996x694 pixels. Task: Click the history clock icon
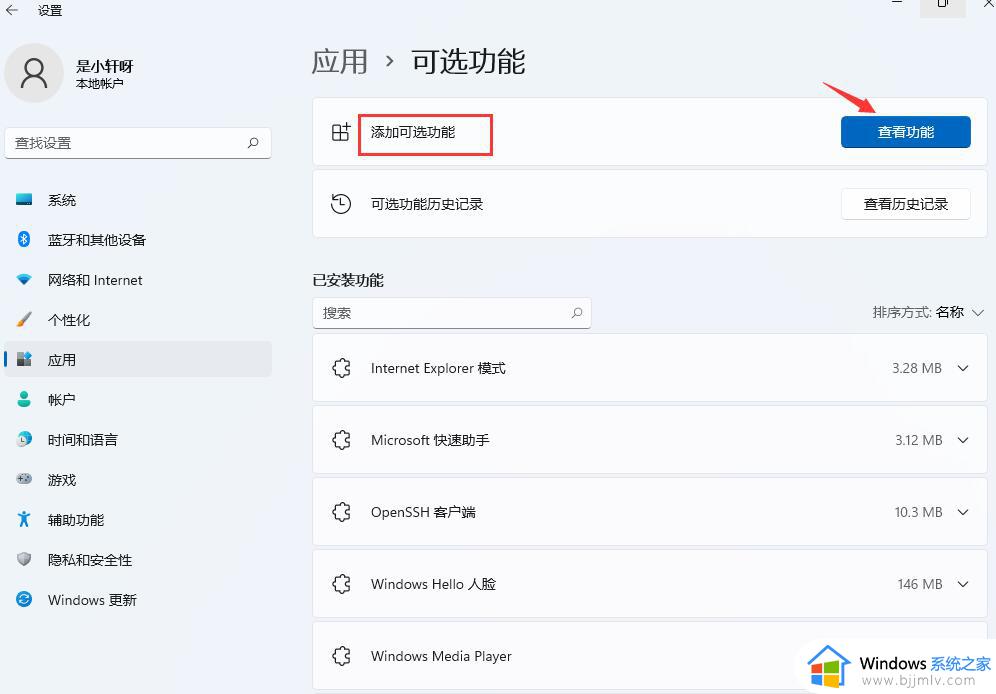click(341, 204)
